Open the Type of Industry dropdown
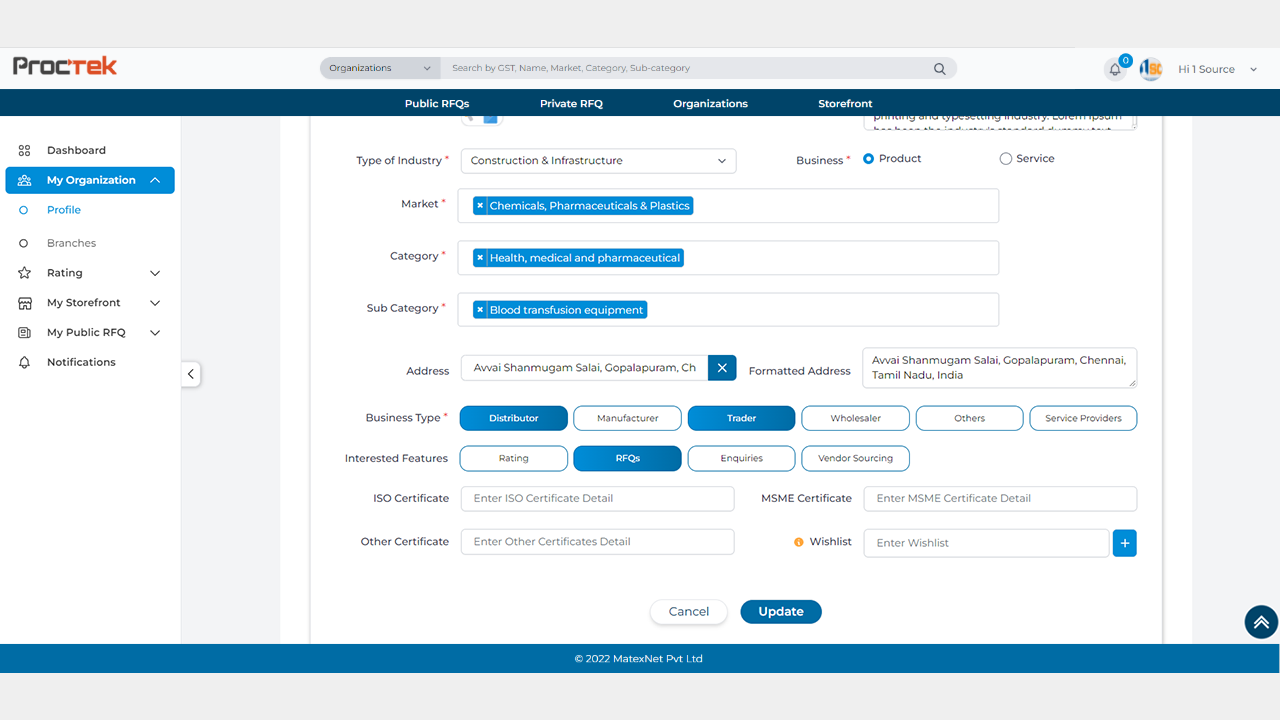The image size is (1280, 720). [x=598, y=161]
